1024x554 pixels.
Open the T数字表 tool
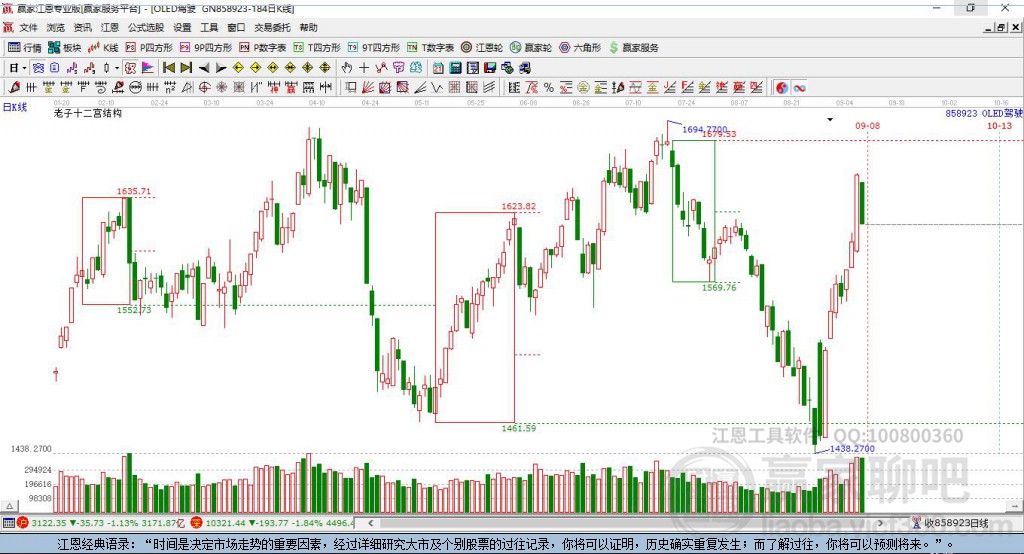coord(430,48)
